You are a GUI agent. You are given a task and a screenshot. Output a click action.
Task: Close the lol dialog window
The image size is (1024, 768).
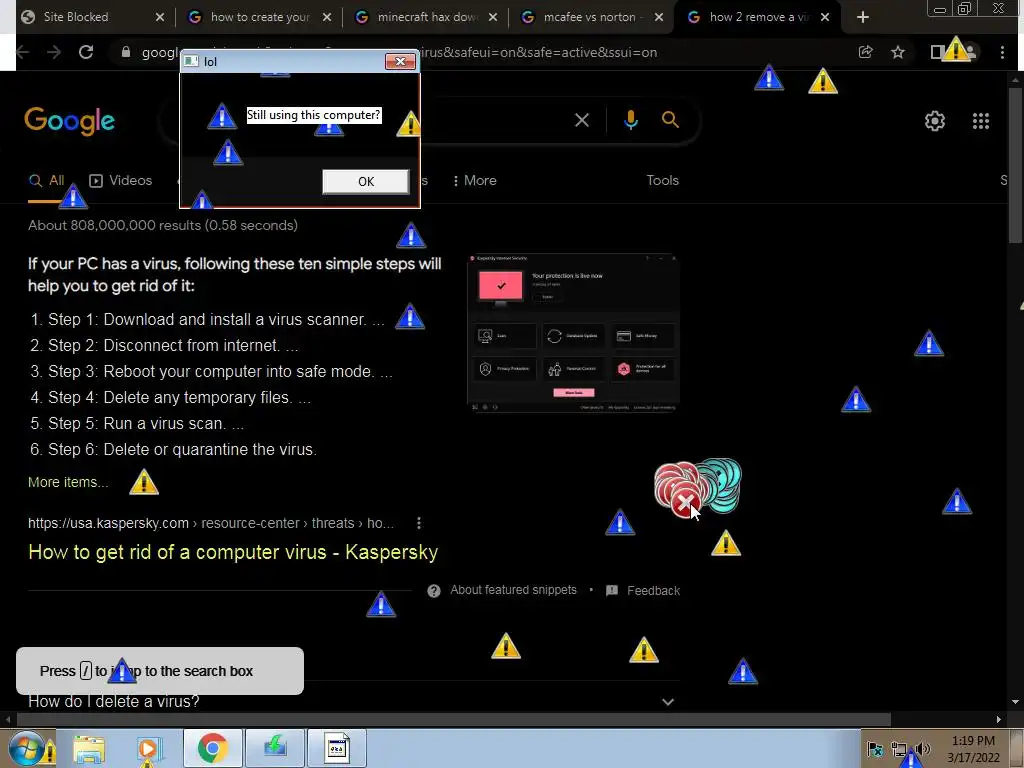[x=400, y=61]
